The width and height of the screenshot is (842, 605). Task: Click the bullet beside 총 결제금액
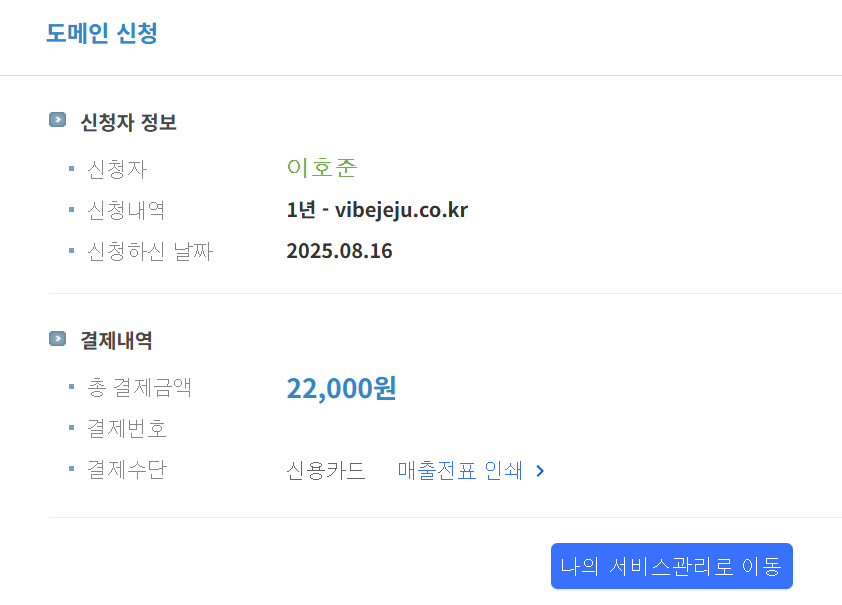pyautogui.click(x=71, y=387)
